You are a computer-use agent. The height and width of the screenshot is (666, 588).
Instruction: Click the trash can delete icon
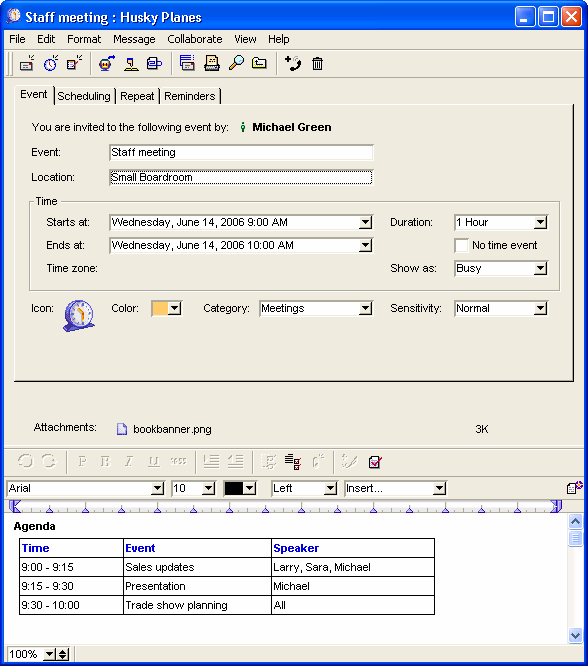[317, 64]
